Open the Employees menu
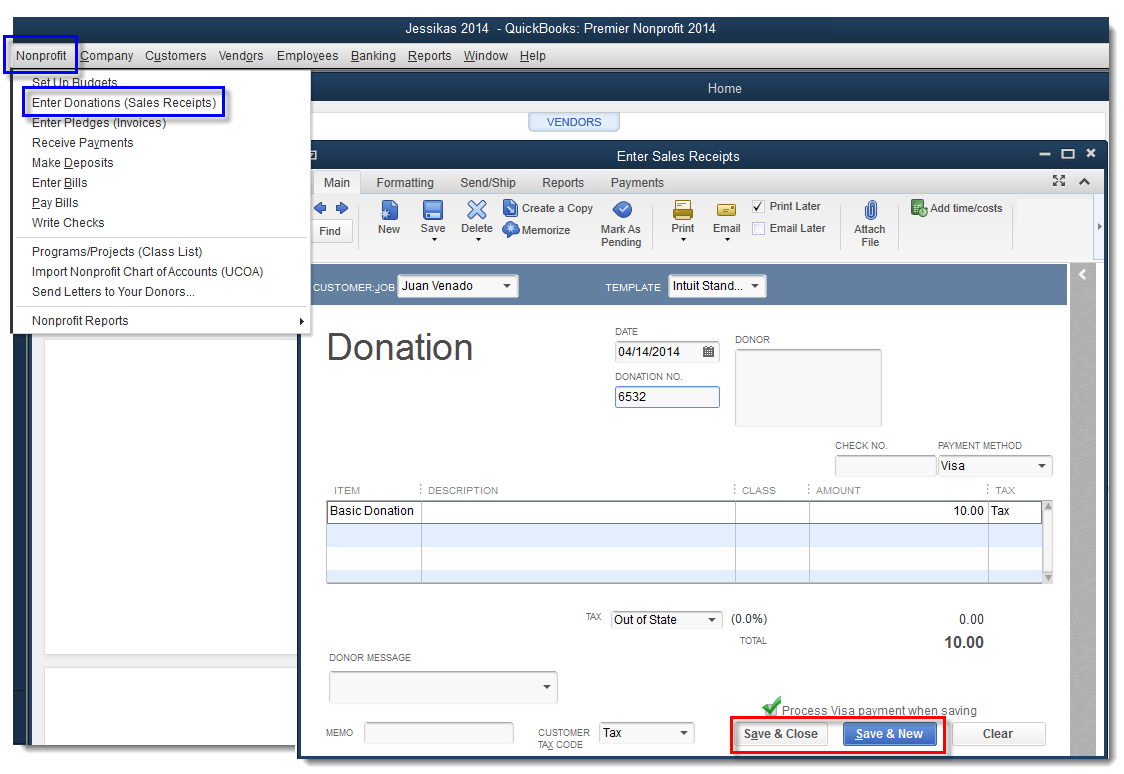Image resolution: width=1124 pixels, height=774 pixels. pos(308,56)
